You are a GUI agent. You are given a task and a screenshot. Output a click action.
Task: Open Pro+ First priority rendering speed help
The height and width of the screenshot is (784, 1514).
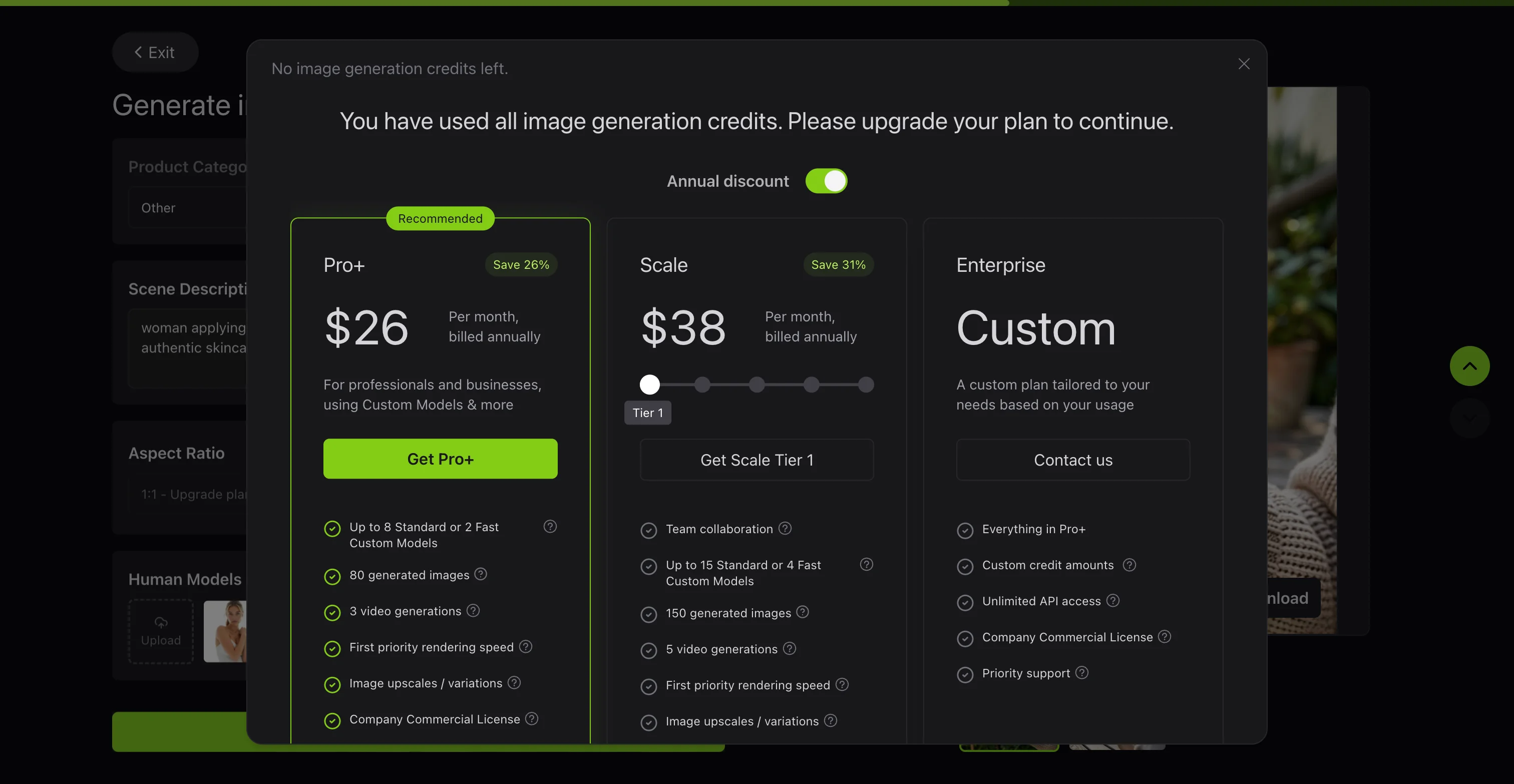pos(526,646)
